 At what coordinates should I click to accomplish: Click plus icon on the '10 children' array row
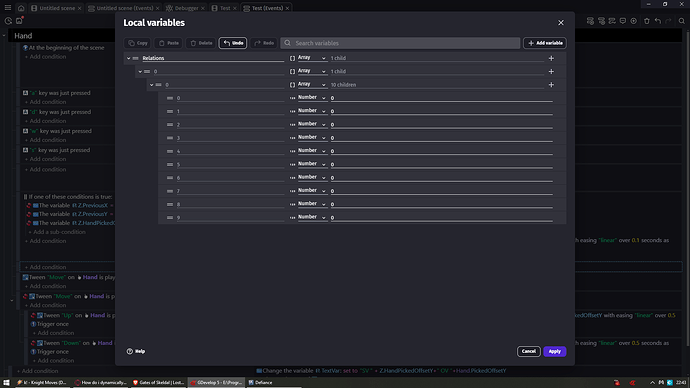pyautogui.click(x=551, y=84)
